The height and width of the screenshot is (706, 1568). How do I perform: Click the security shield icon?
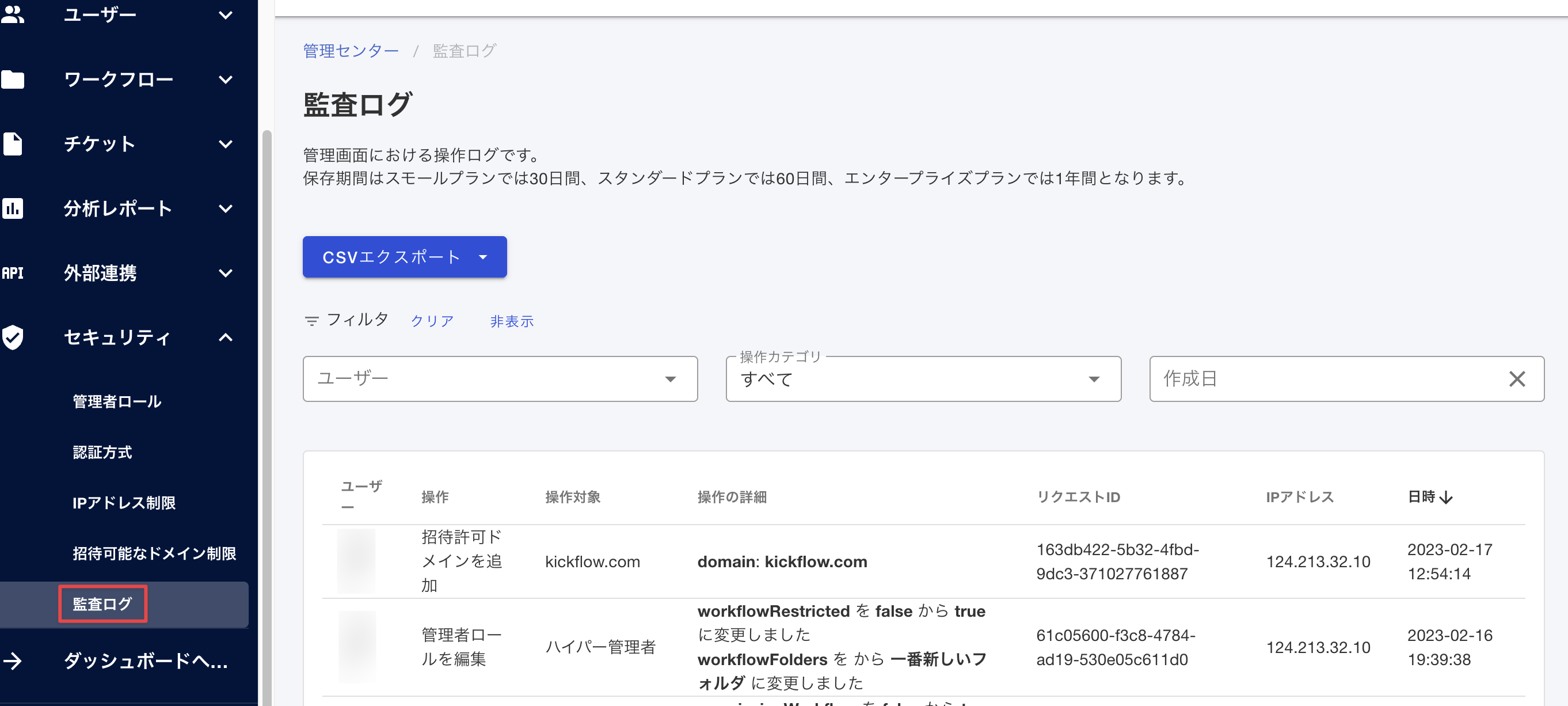[12, 337]
